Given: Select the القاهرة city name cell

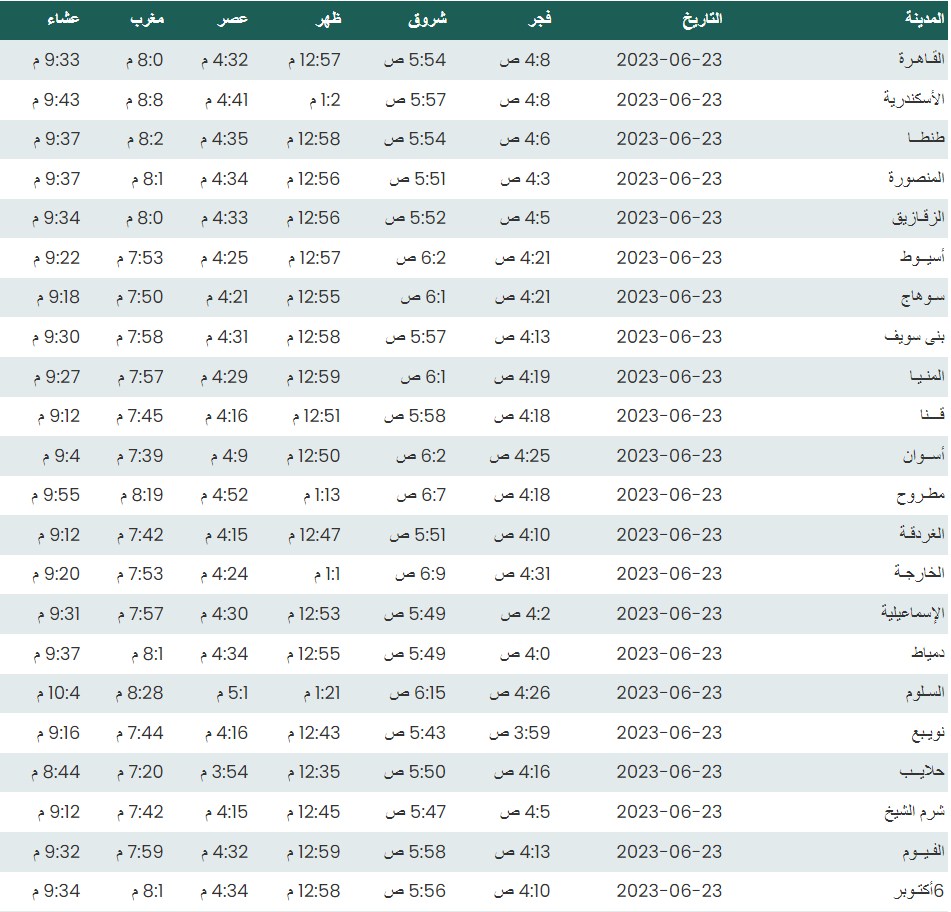Looking at the screenshot, I should pyautogui.click(x=914, y=60).
